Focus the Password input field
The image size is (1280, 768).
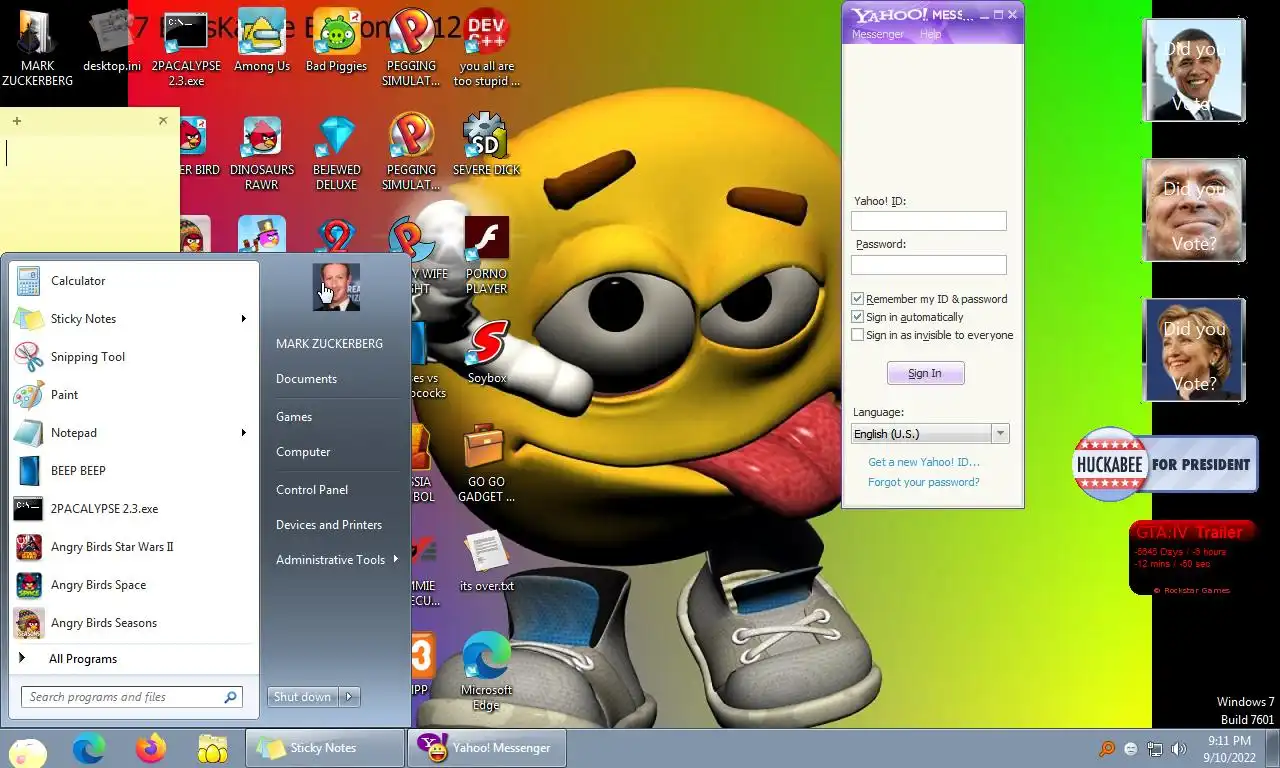point(929,265)
